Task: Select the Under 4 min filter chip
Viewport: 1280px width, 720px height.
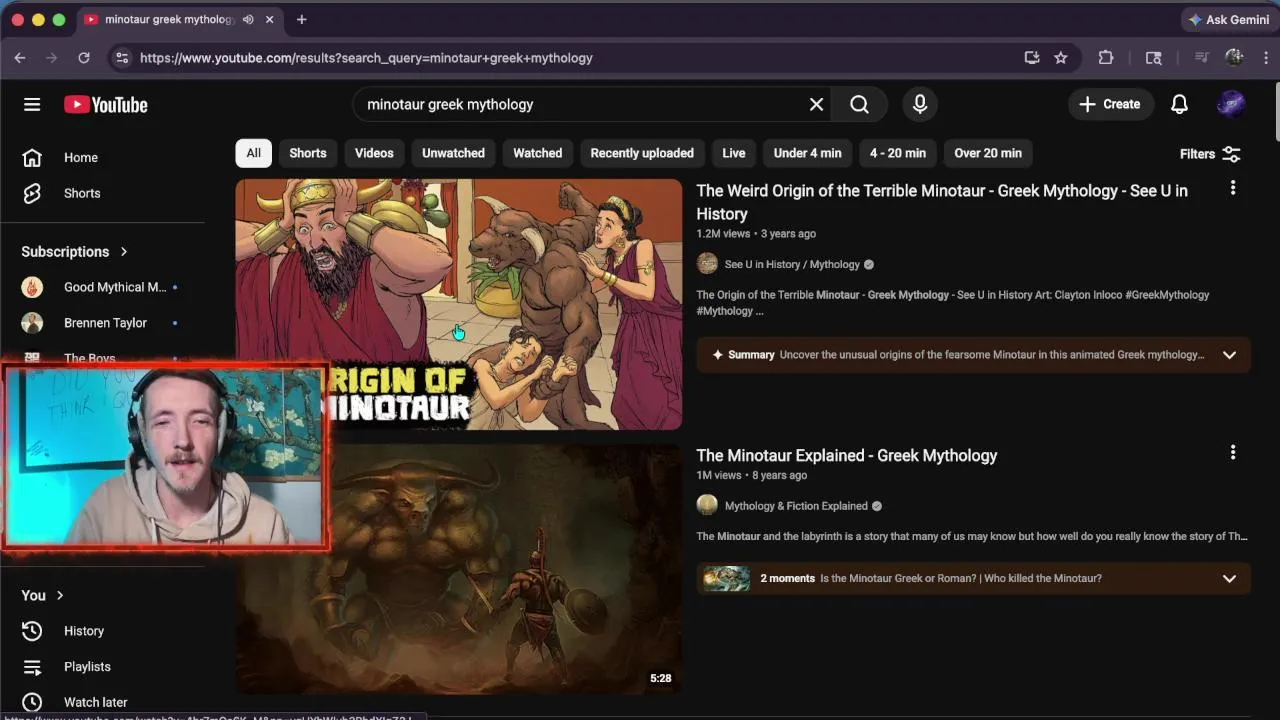Action: tap(807, 153)
